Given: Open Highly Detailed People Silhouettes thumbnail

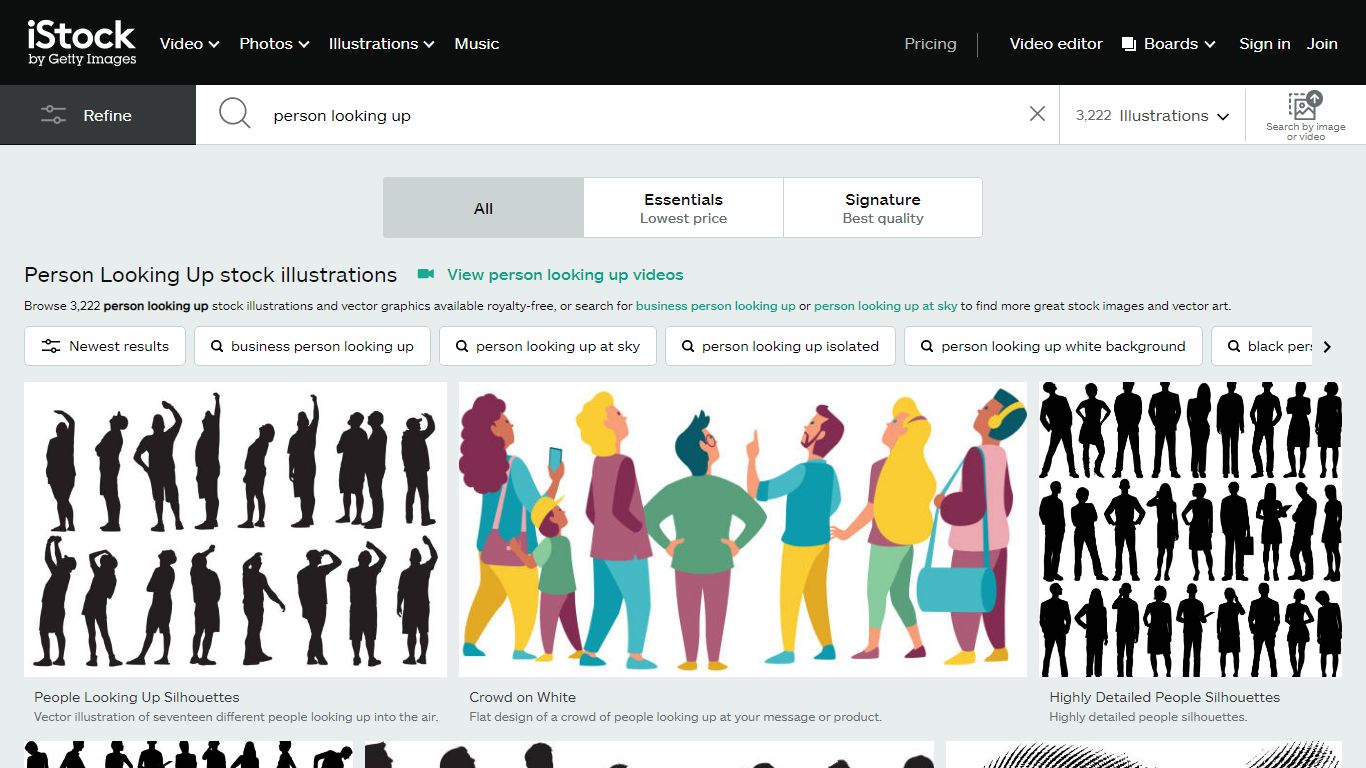Looking at the screenshot, I should point(1190,529).
